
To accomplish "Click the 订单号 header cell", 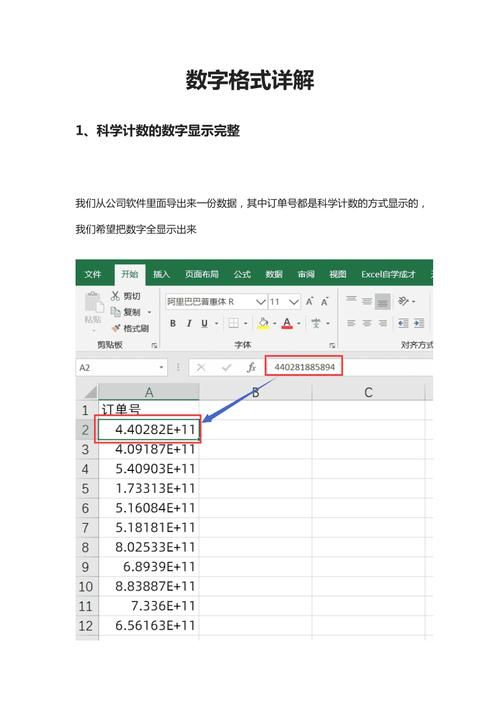I will click(x=149, y=410).
